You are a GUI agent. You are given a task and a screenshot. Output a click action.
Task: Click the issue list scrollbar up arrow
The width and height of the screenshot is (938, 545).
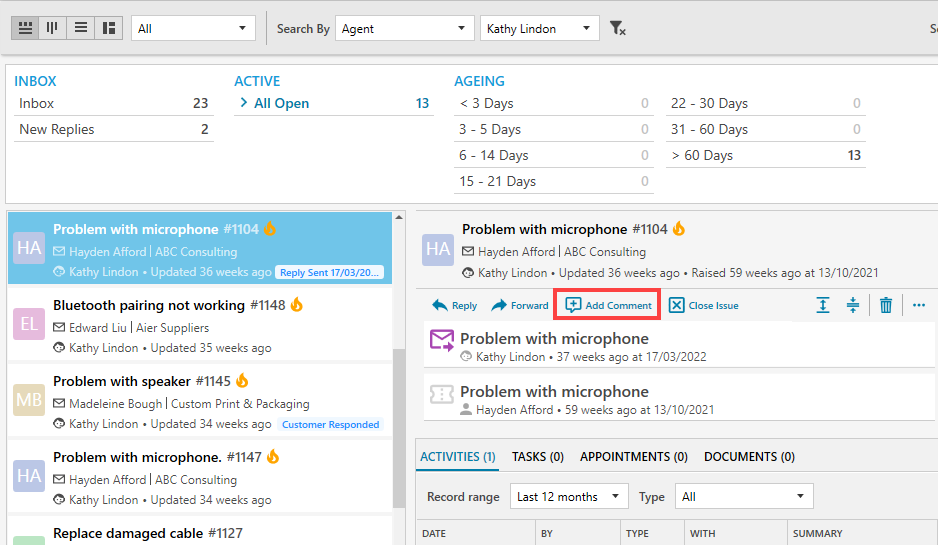click(399, 218)
